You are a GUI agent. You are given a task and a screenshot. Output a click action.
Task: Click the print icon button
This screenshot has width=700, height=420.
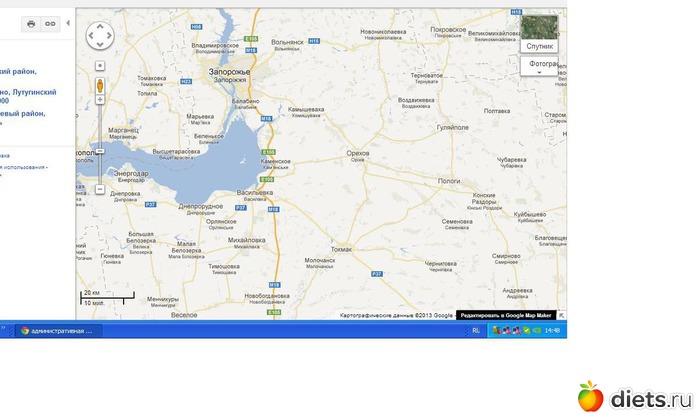tap(31, 23)
